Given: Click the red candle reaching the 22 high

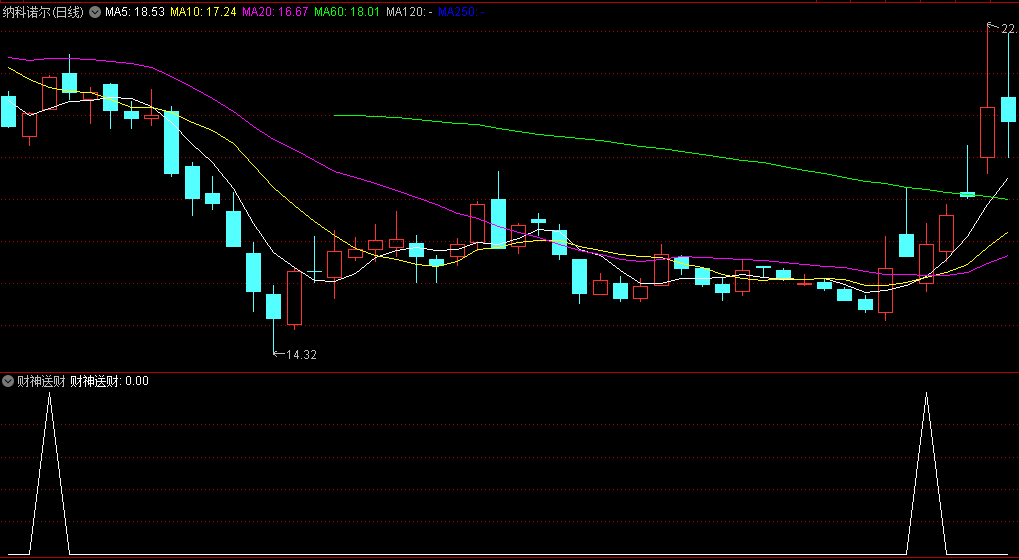Looking at the screenshot, I should (x=987, y=133).
